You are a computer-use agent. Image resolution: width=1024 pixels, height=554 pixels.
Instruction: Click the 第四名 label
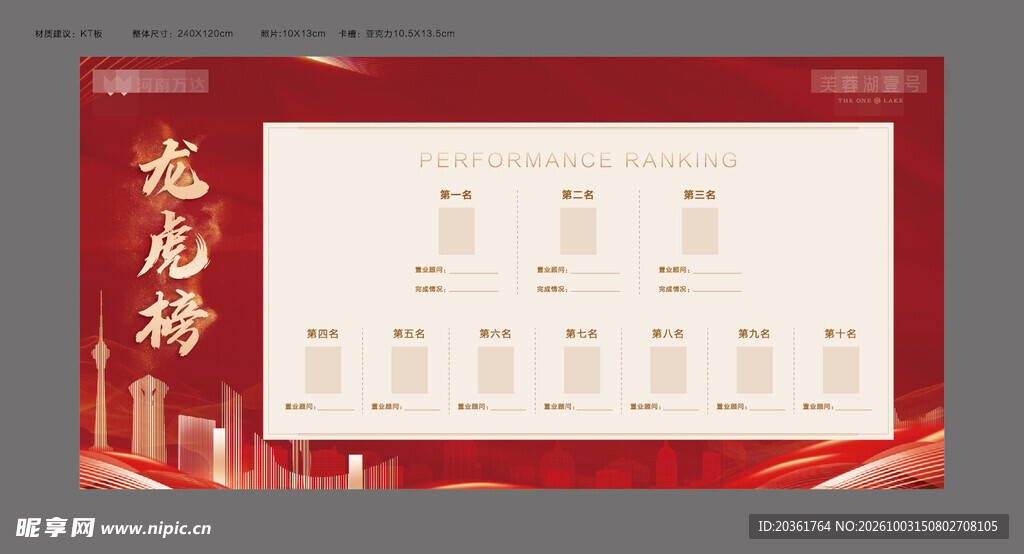pos(323,333)
